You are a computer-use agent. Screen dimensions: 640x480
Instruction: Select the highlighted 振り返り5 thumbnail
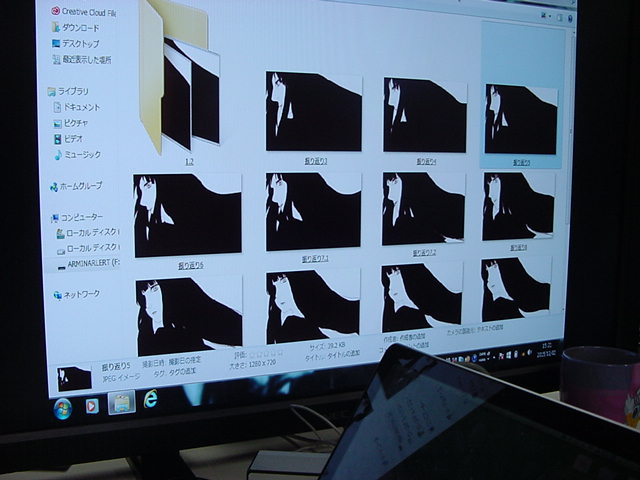pos(521,119)
